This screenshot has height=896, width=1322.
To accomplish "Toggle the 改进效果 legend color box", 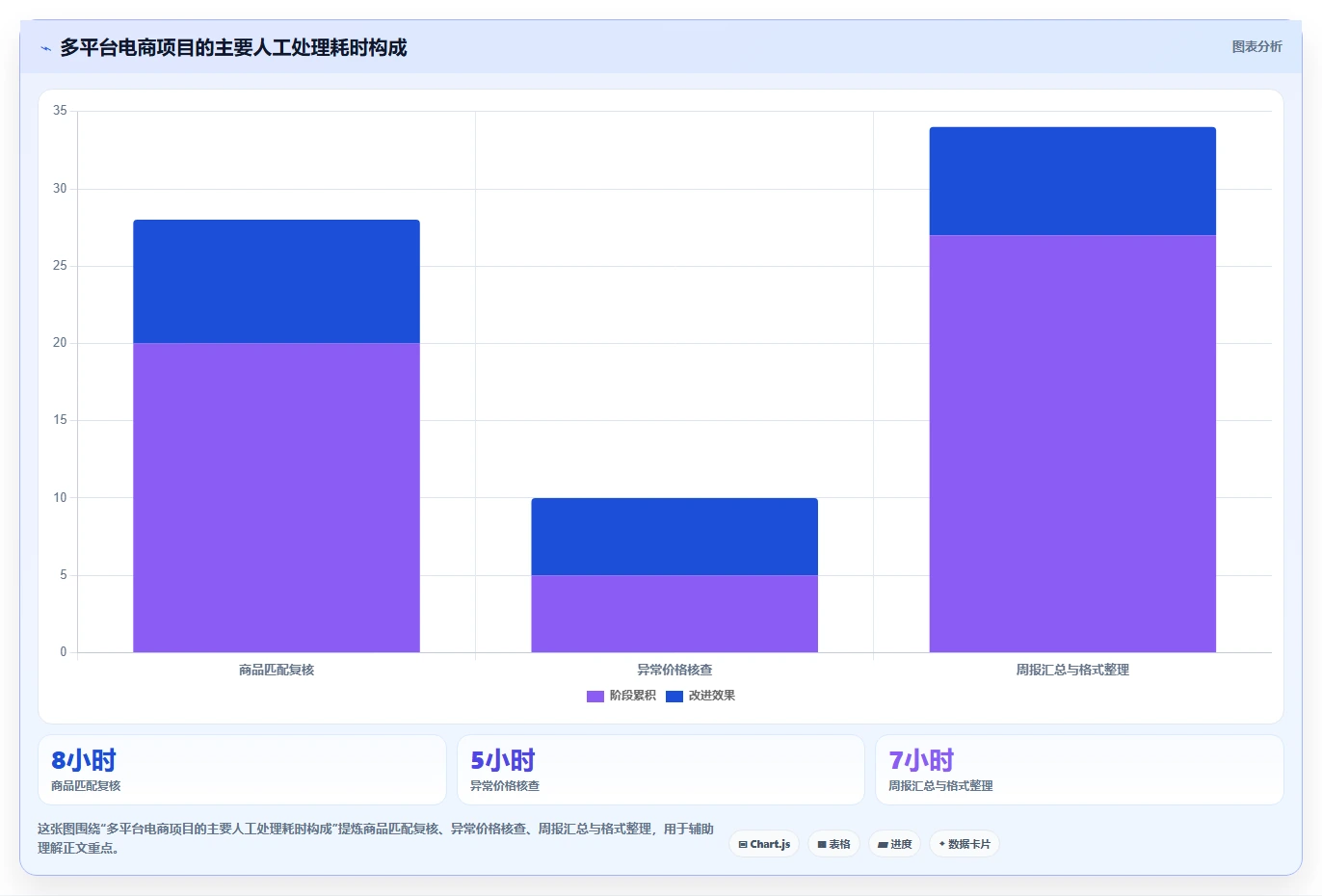I will (674, 696).
